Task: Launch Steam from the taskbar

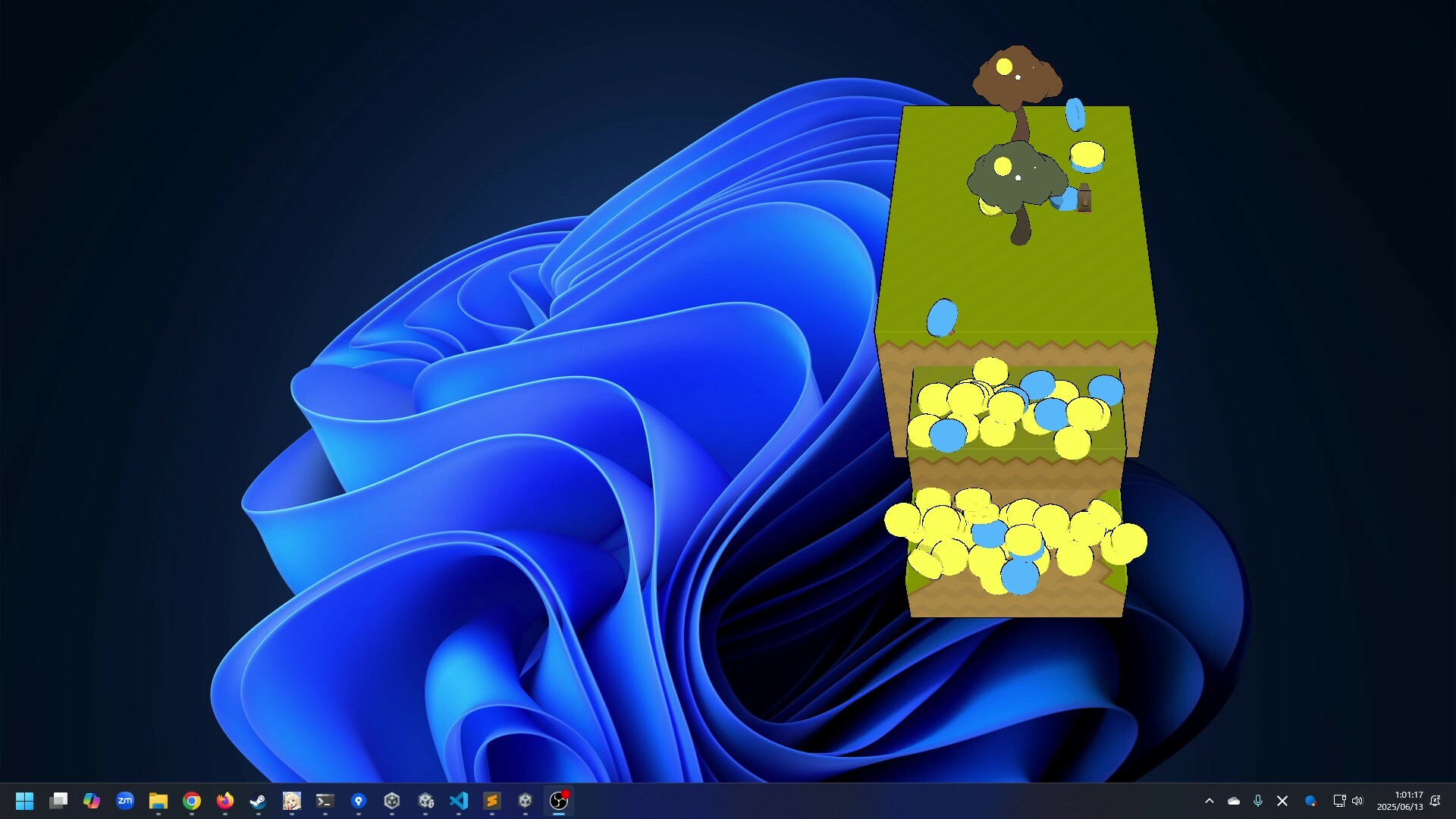Action: pos(258,800)
